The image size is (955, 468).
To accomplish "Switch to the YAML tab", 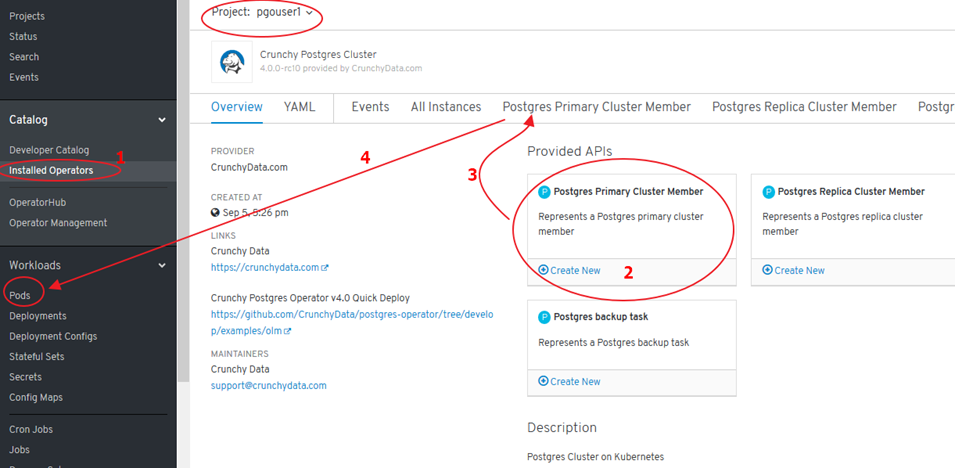I will click(300, 107).
